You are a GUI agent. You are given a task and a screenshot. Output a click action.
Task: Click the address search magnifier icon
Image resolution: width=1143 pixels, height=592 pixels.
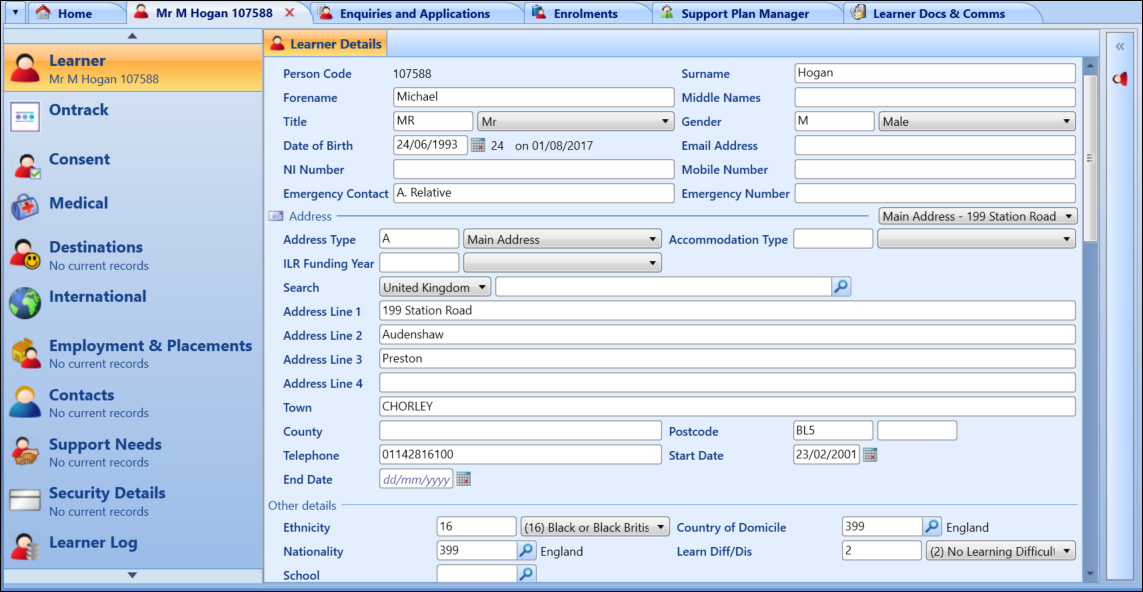point(841,288)
